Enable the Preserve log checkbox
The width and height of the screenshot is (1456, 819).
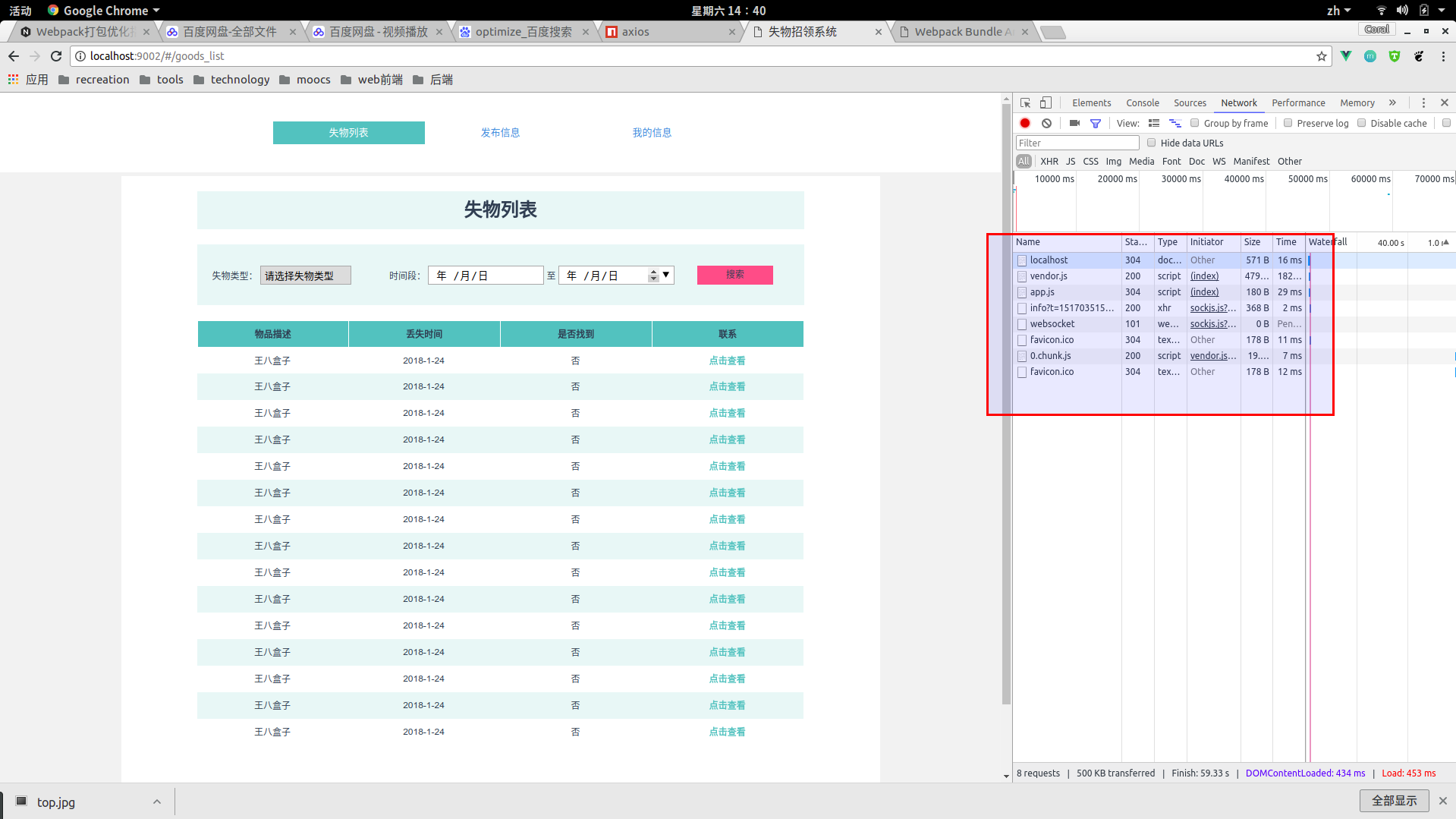(x=1288, y=123)
